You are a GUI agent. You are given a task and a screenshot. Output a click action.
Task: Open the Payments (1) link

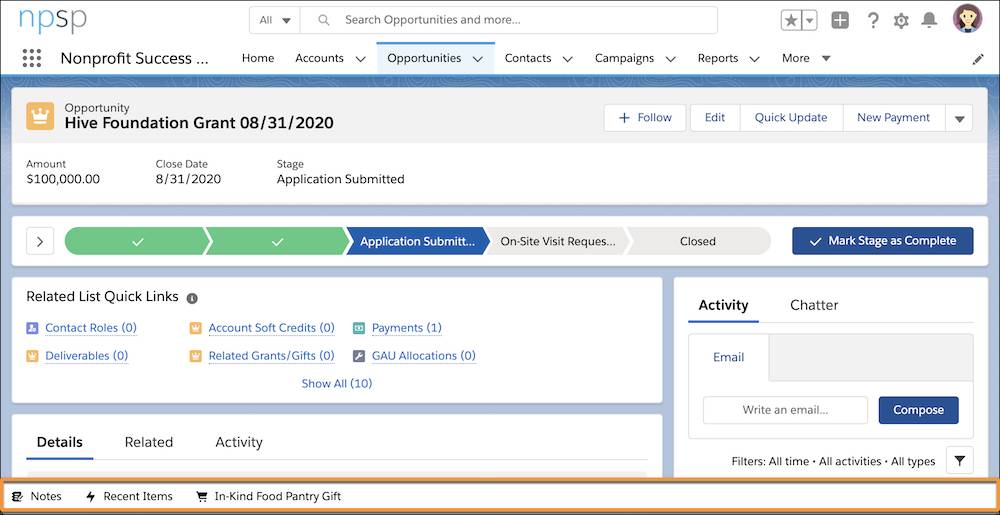[407, 328]
